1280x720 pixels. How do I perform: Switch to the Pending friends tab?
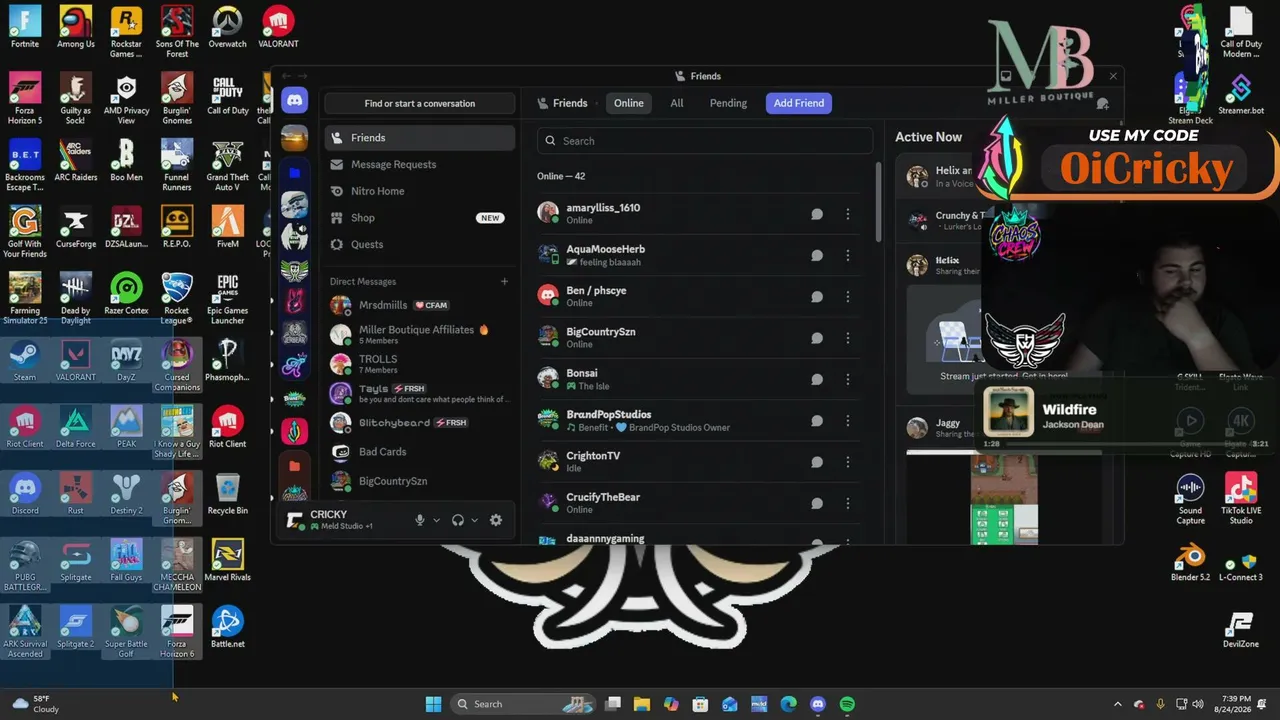[x=728, y=103]
